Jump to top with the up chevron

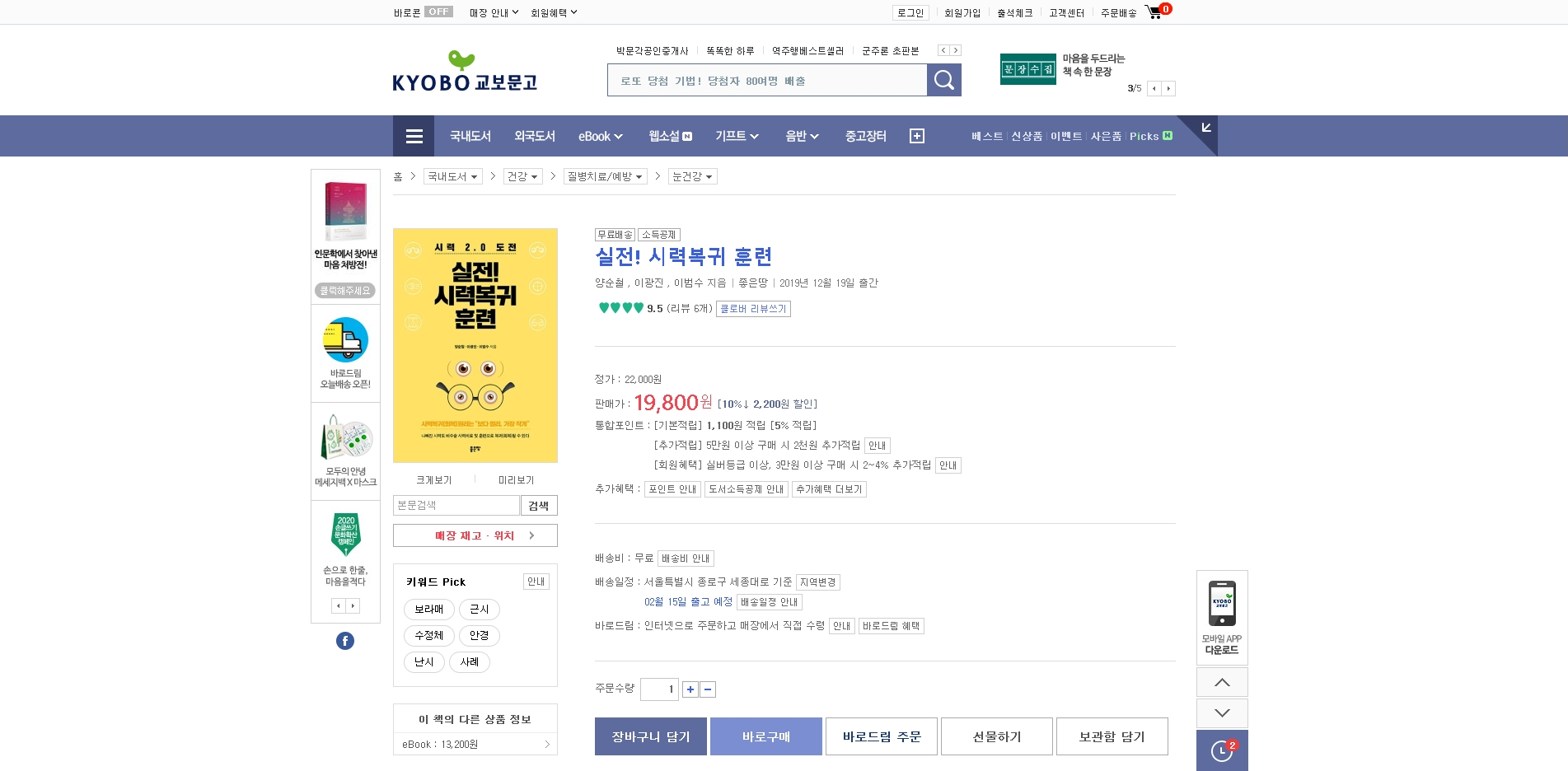click(1222, 682)
